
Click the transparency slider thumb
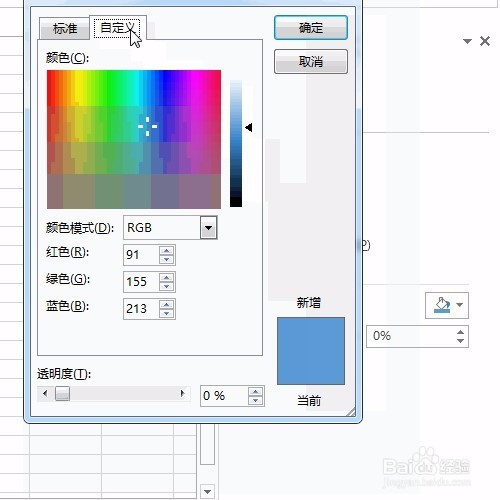coord(62,394)
